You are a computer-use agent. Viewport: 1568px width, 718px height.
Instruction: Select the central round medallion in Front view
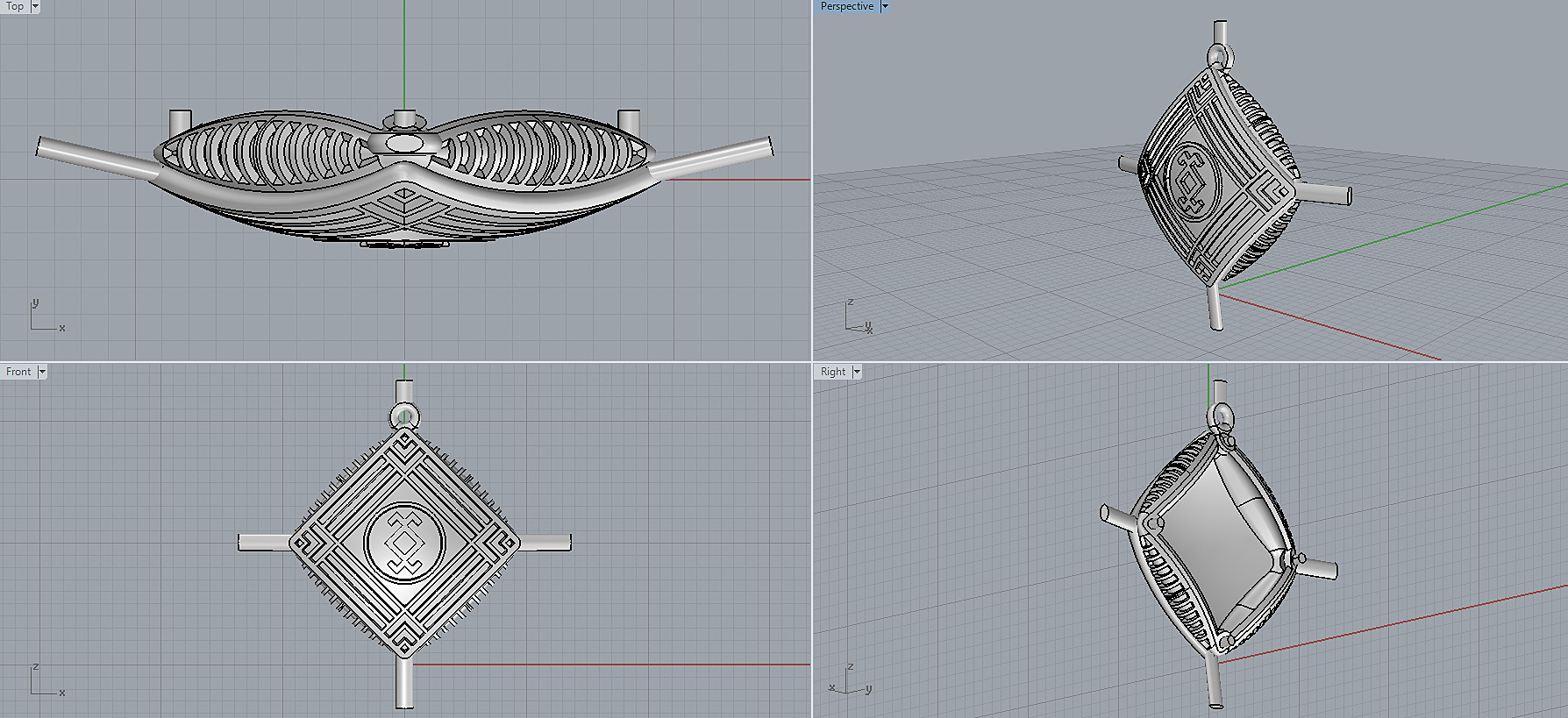coord(404,544)
